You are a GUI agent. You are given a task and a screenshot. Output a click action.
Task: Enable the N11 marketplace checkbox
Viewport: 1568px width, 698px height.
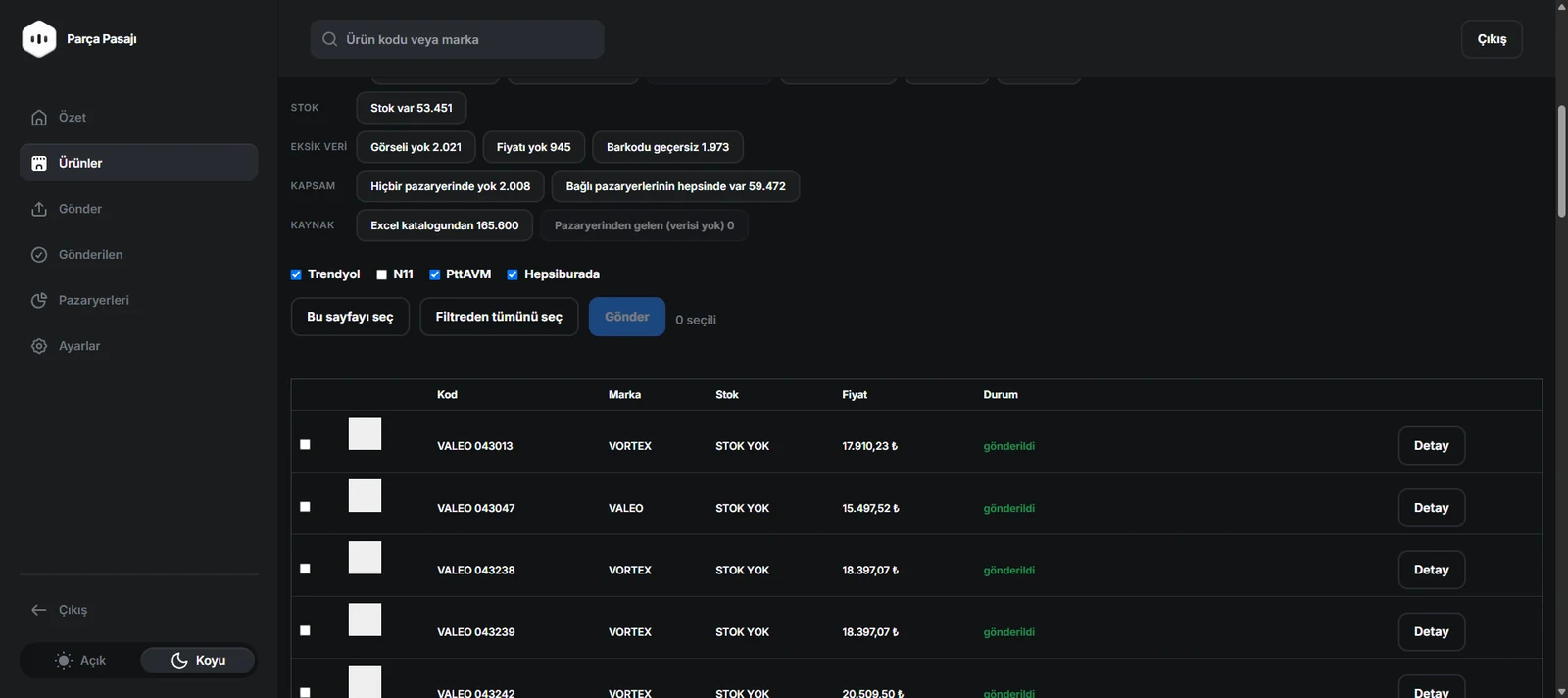382,274
